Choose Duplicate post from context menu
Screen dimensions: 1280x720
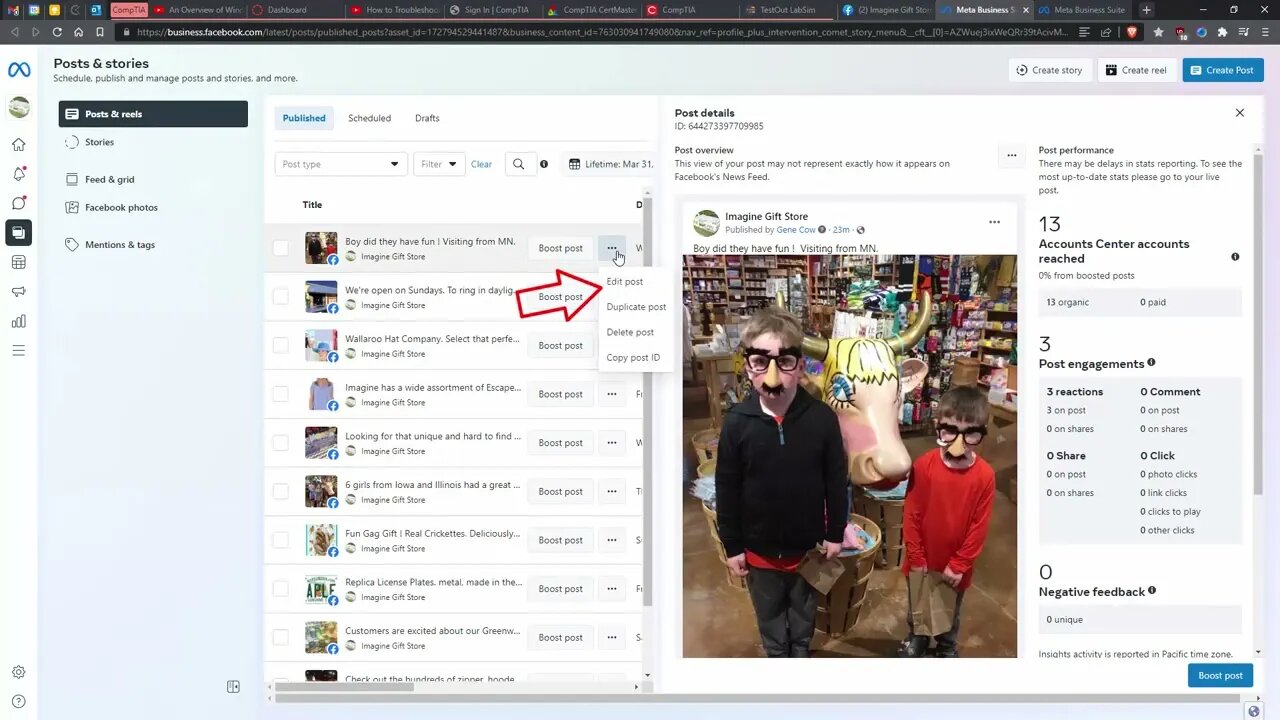(x=636, y=307)
